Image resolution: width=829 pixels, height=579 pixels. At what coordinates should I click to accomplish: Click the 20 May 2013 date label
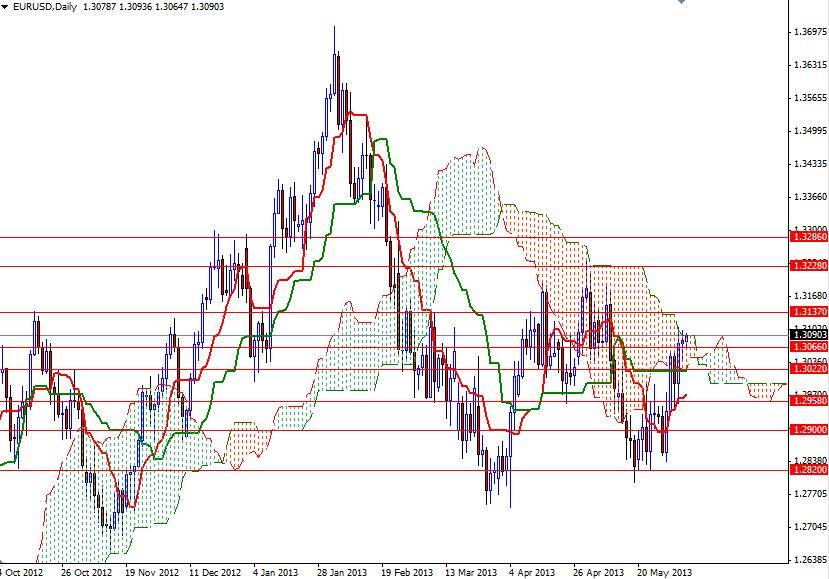click(x=663, y=564)
